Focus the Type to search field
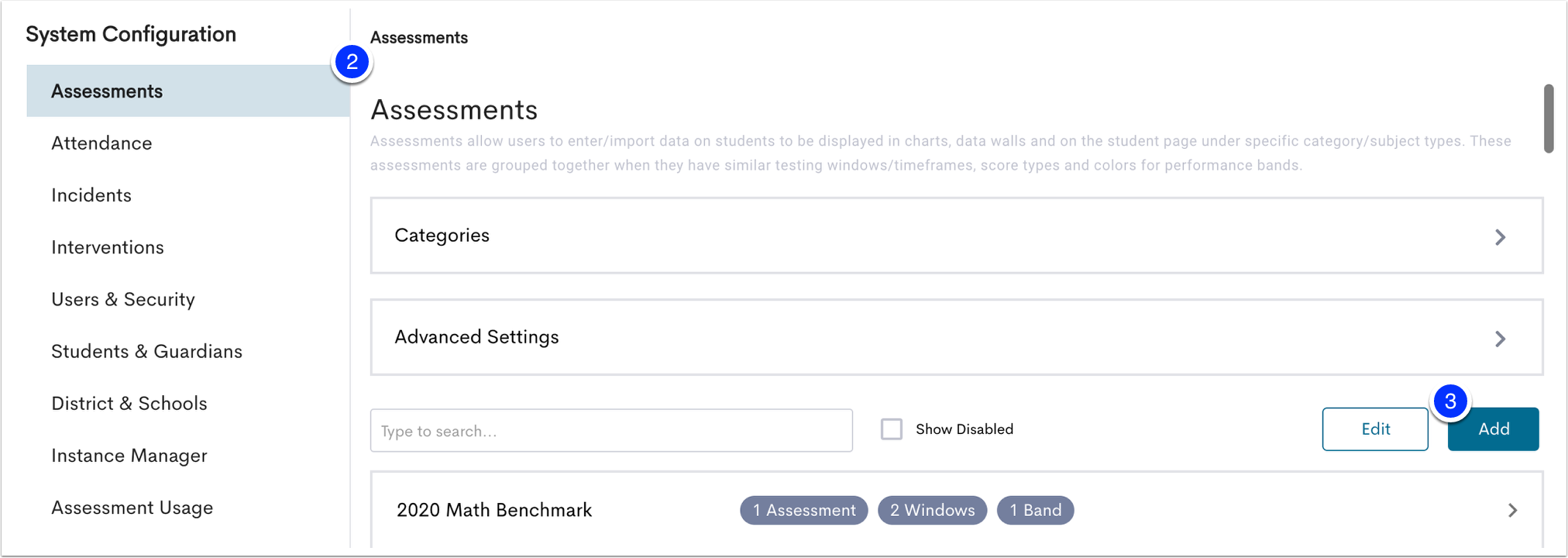Image resolution: width=1568 pixels, height=558 pixels. tap(611, 431)
